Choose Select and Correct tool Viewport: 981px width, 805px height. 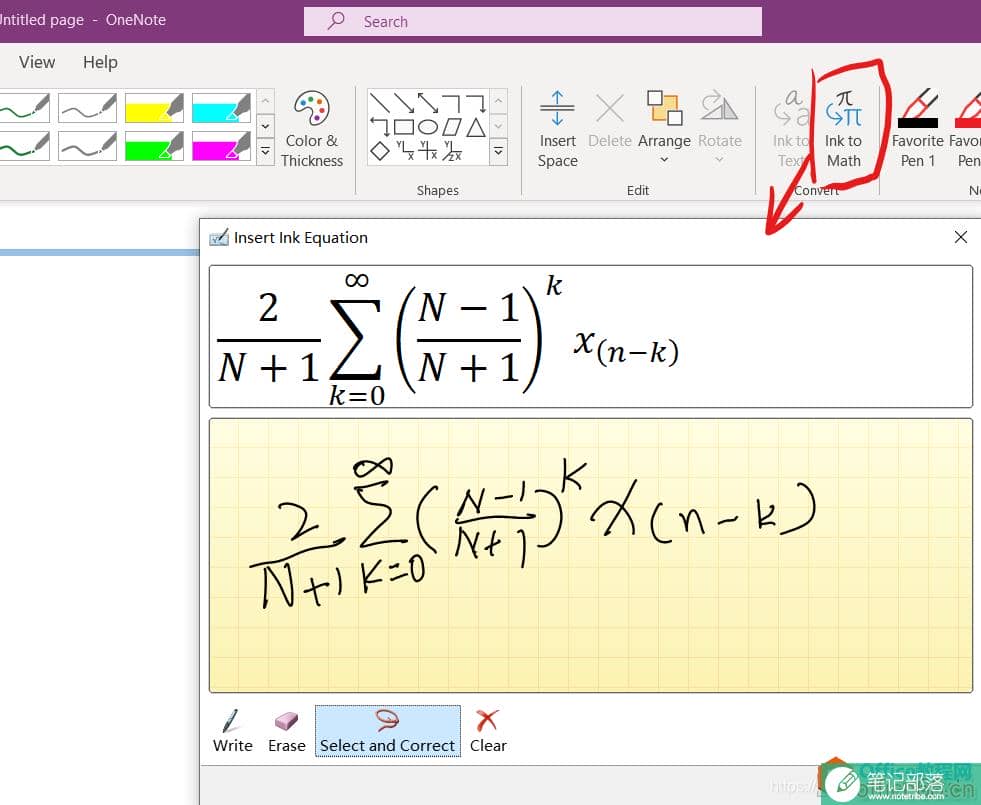[x=388, y=731]
